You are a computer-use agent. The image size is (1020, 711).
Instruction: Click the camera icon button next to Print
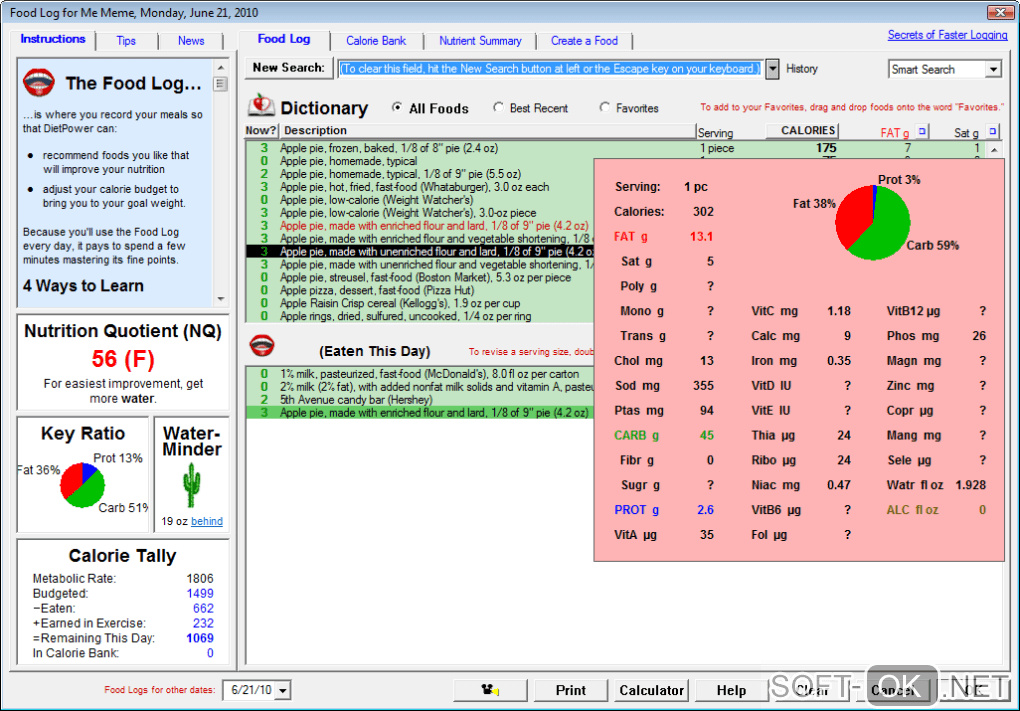(x=490, y=690)
